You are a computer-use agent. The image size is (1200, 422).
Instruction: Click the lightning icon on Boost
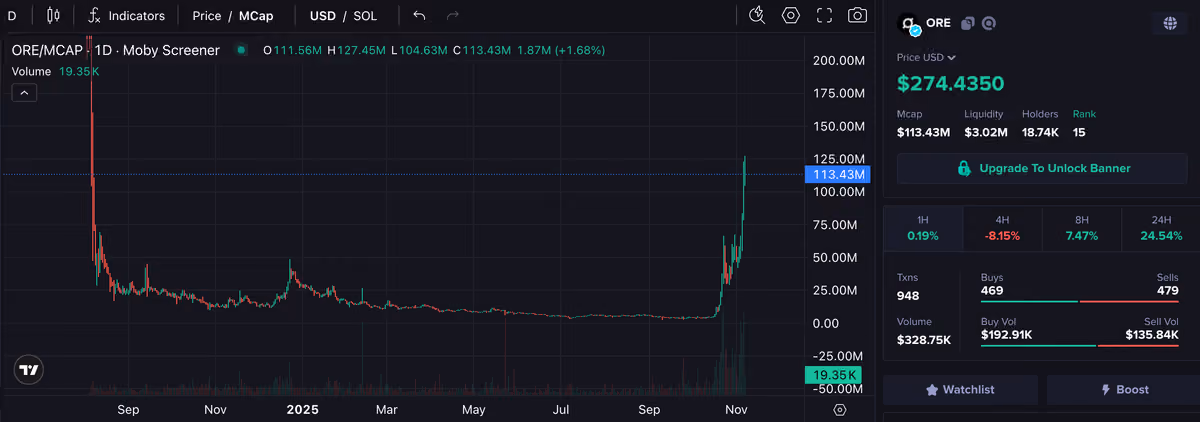click(x=1106, y=390)
